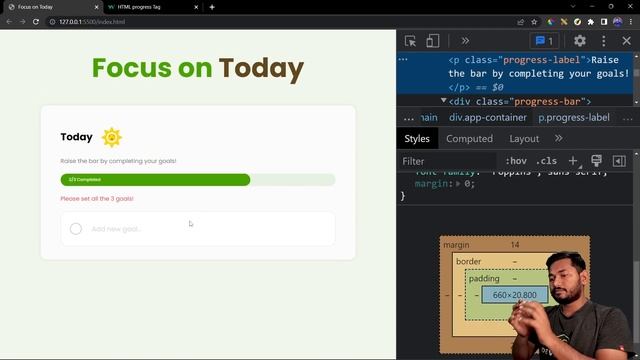Click the 'Raise the bar' label on page
This screenshot has width=640, height=360.
click(118, 161)
